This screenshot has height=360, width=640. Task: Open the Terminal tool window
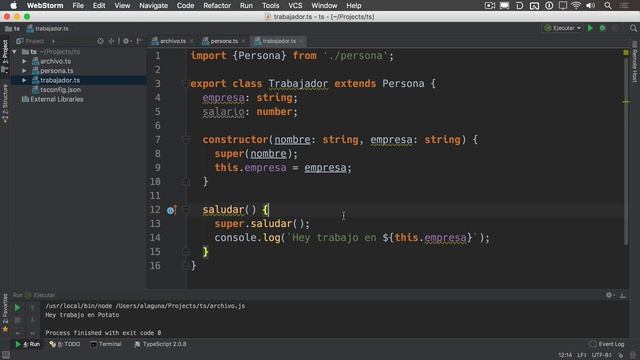106,344
